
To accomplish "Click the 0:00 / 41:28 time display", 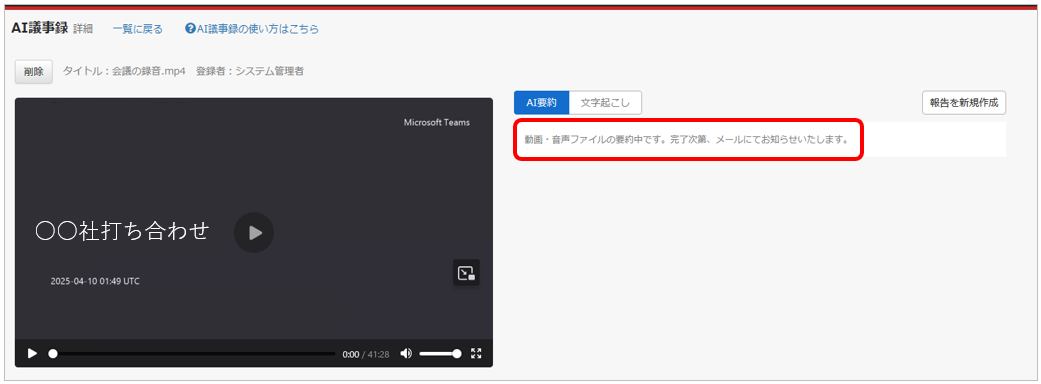I will [366, 354].
